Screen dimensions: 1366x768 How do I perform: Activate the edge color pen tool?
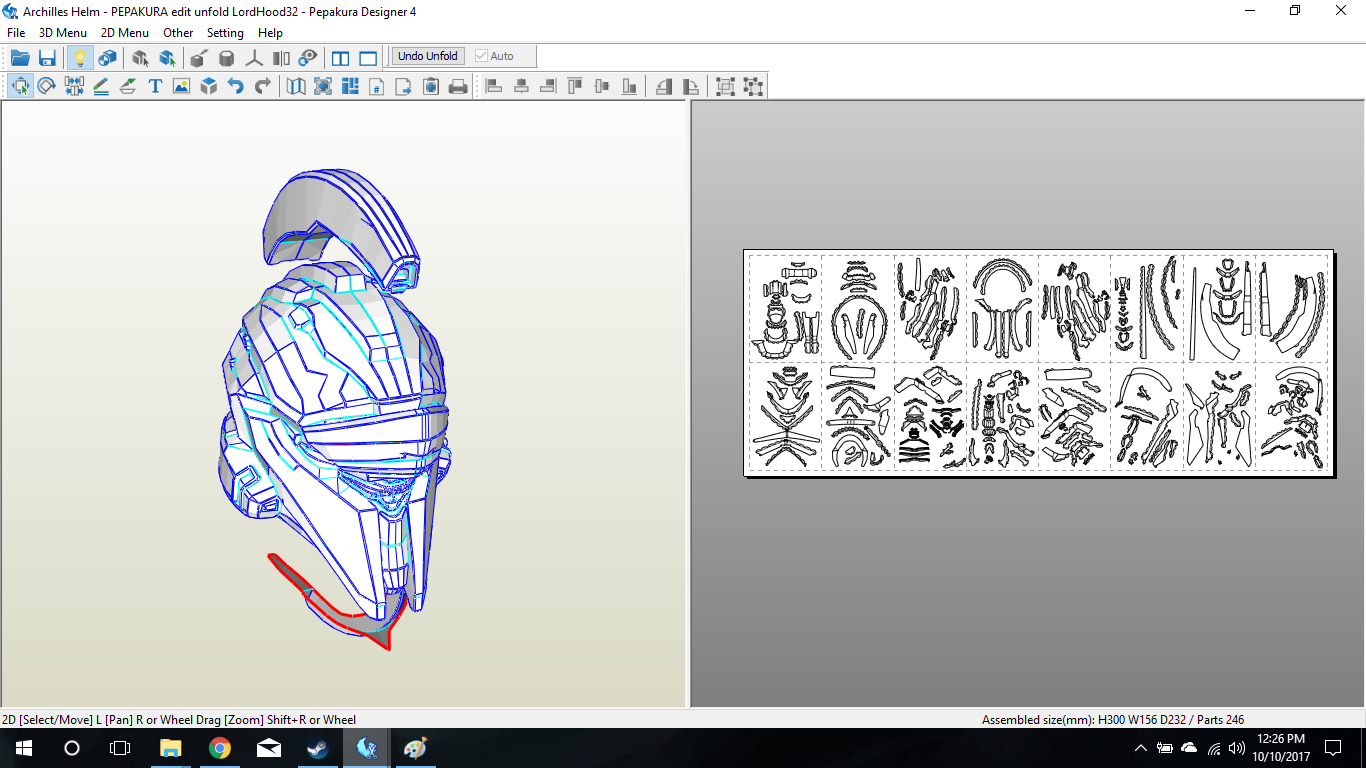tap(128, 86)
